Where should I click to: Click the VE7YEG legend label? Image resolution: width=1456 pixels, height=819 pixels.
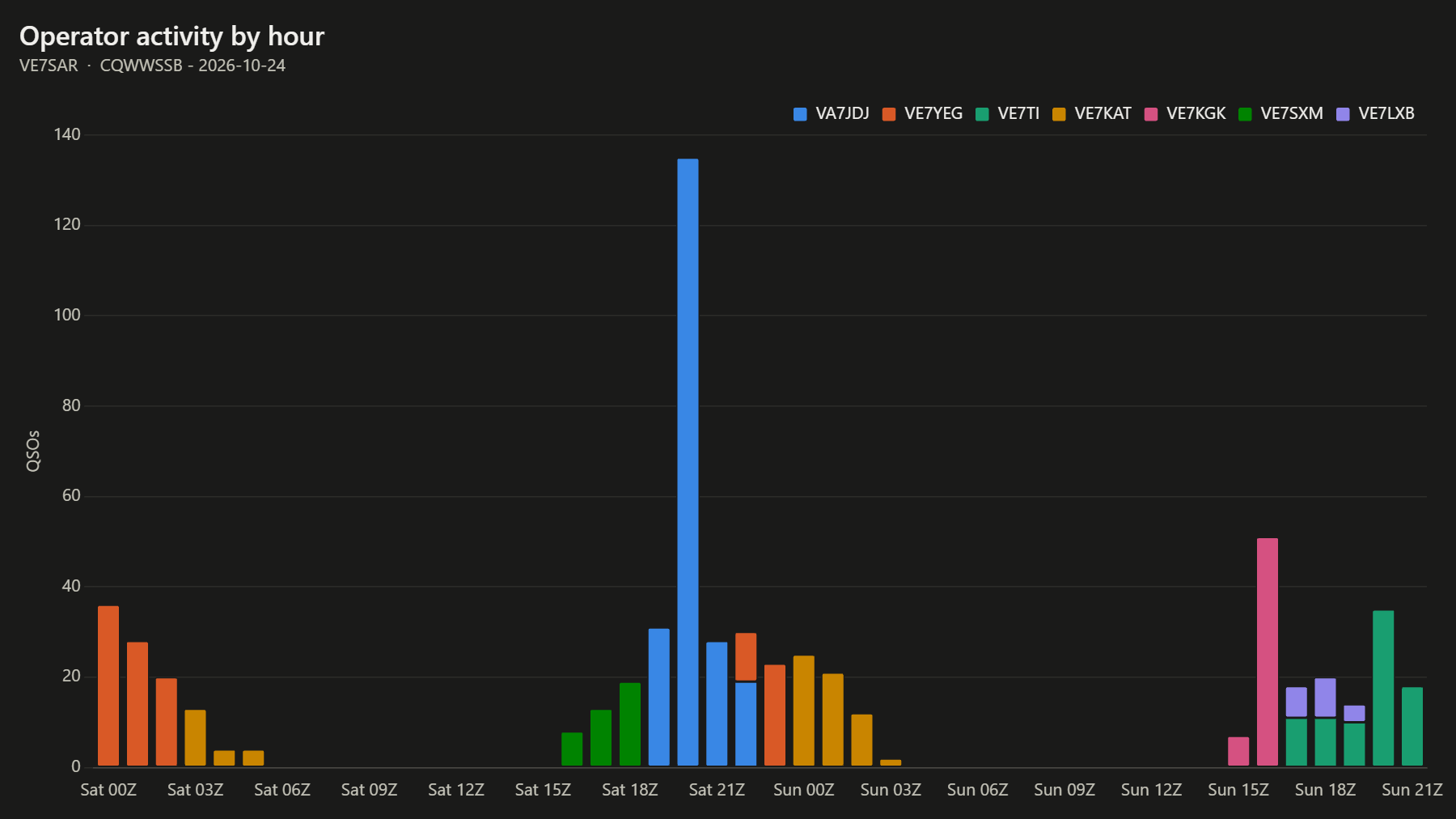tap(933, 114)
